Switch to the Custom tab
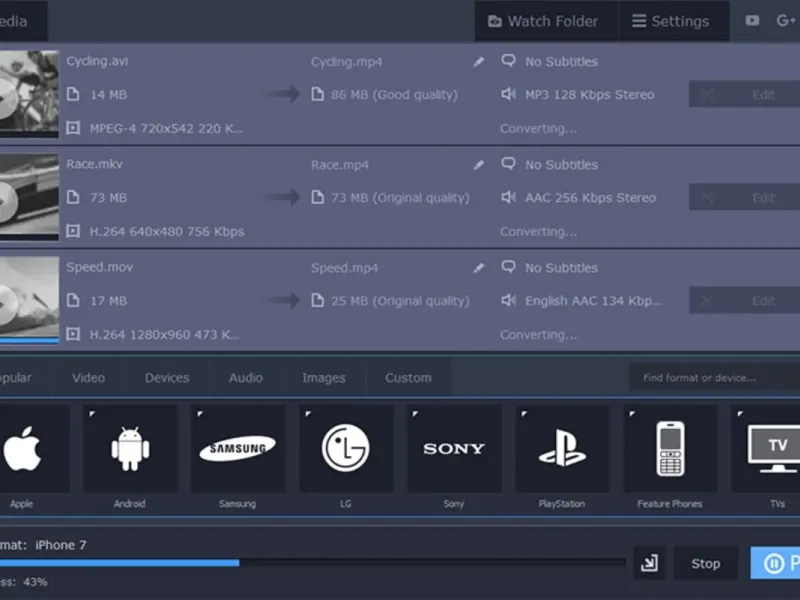This screenshot has height=600, width=800. (408, 378)
